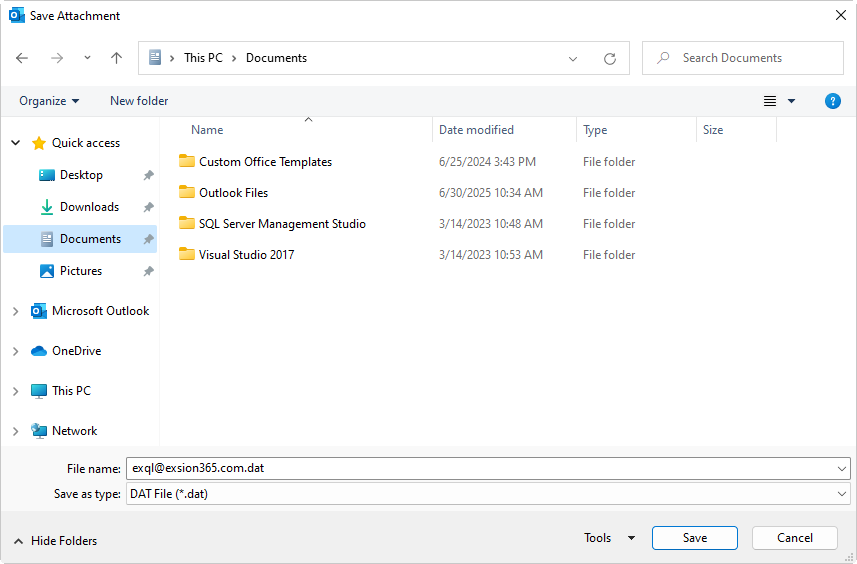Open the Tools menu

[609, 538]
